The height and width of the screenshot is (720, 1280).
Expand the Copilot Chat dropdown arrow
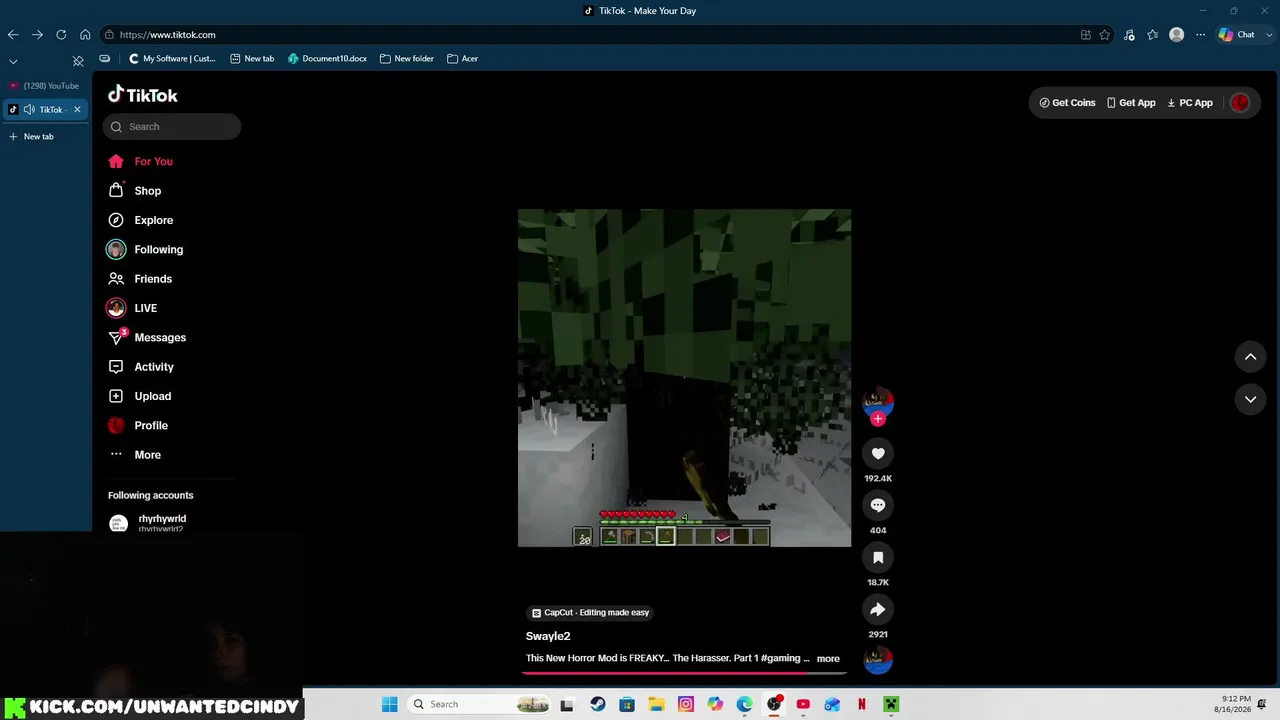1269,35
